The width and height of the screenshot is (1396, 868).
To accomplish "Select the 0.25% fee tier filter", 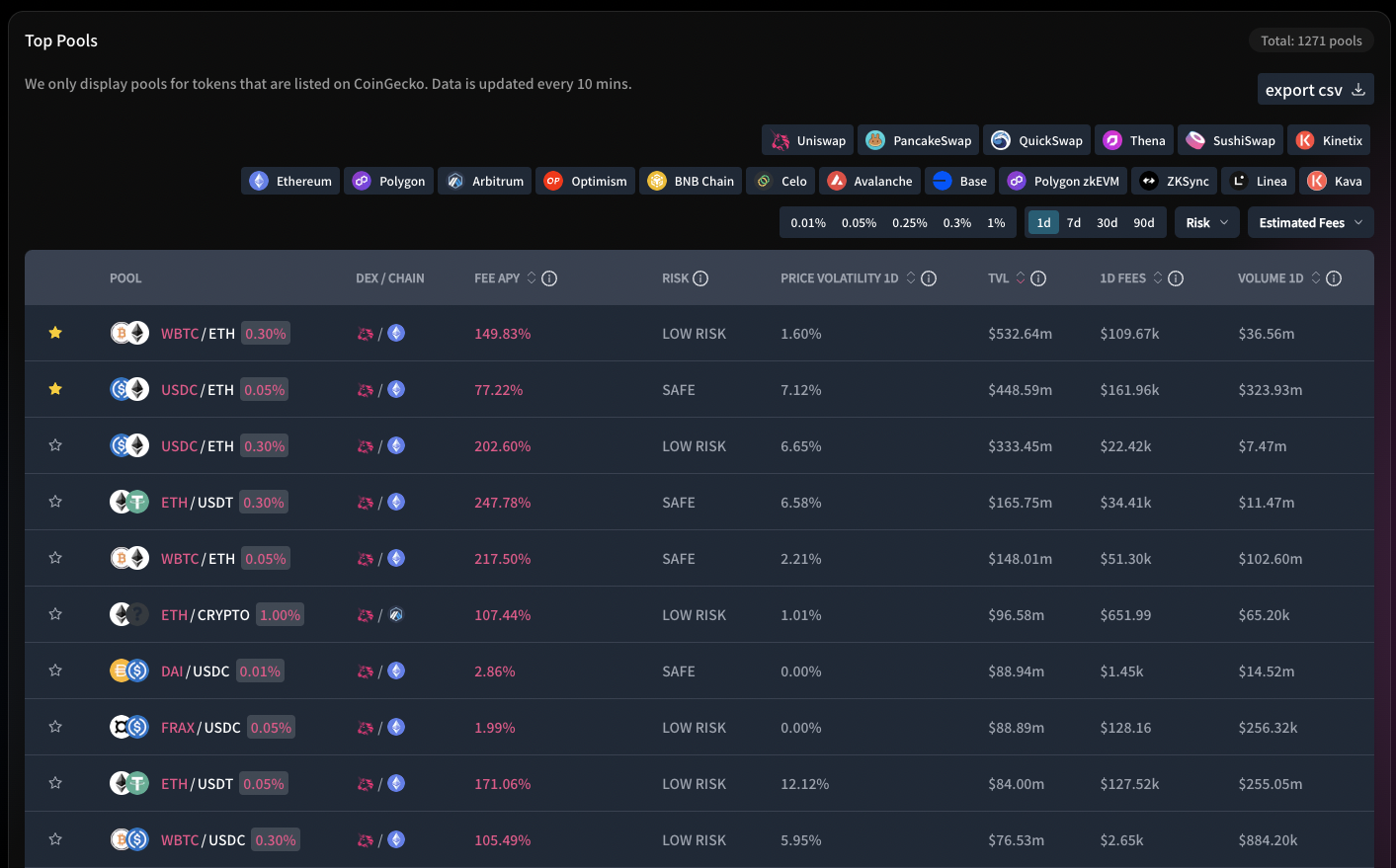I will click(x=910, y=222).
